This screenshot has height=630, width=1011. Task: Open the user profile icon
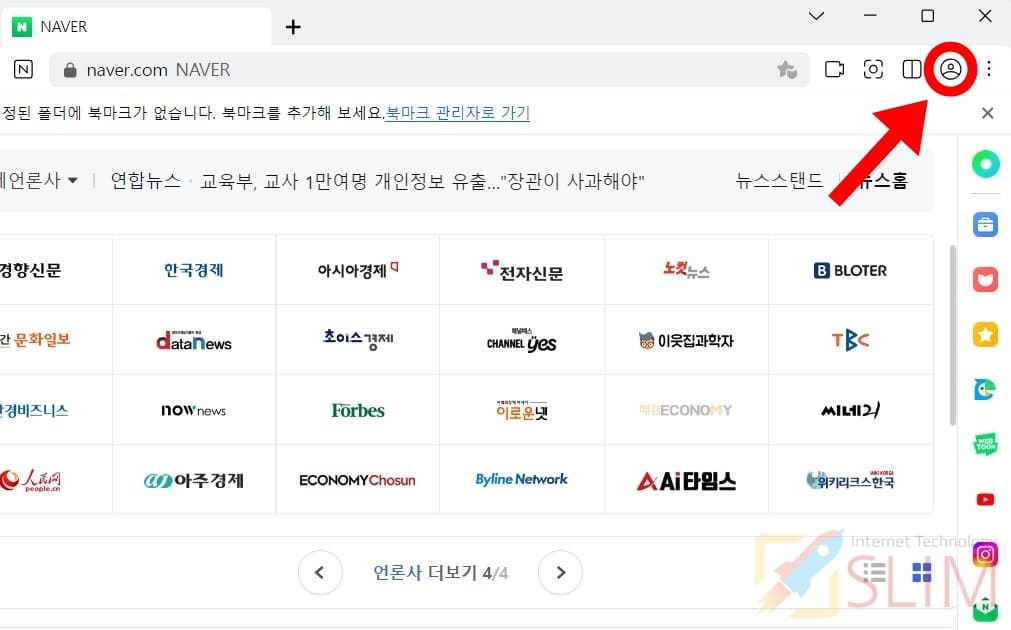tap(950, 69)
